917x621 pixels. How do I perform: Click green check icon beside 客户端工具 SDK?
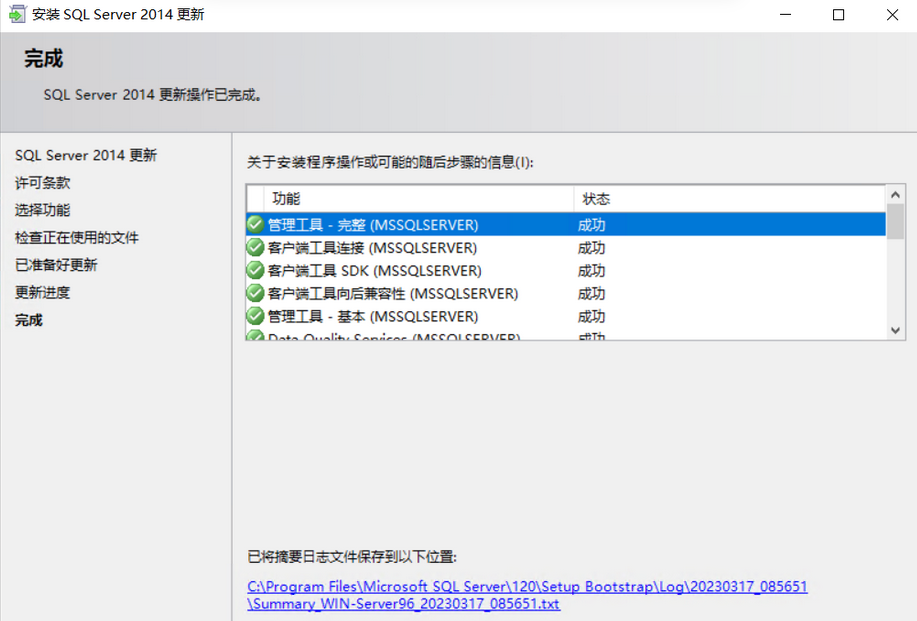click(255, 270)
